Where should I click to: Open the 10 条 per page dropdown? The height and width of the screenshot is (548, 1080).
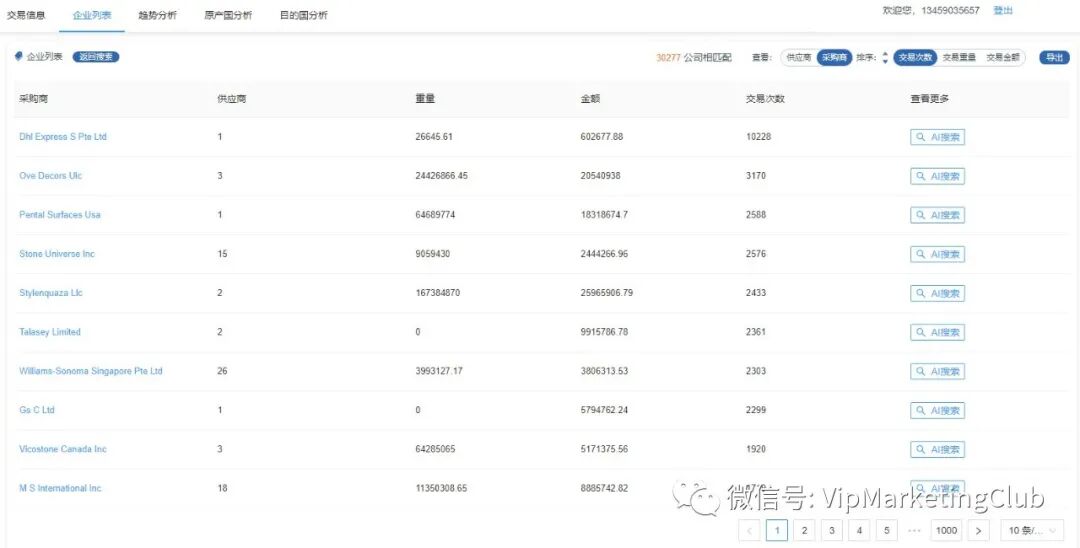click(x=1031, y=530)
